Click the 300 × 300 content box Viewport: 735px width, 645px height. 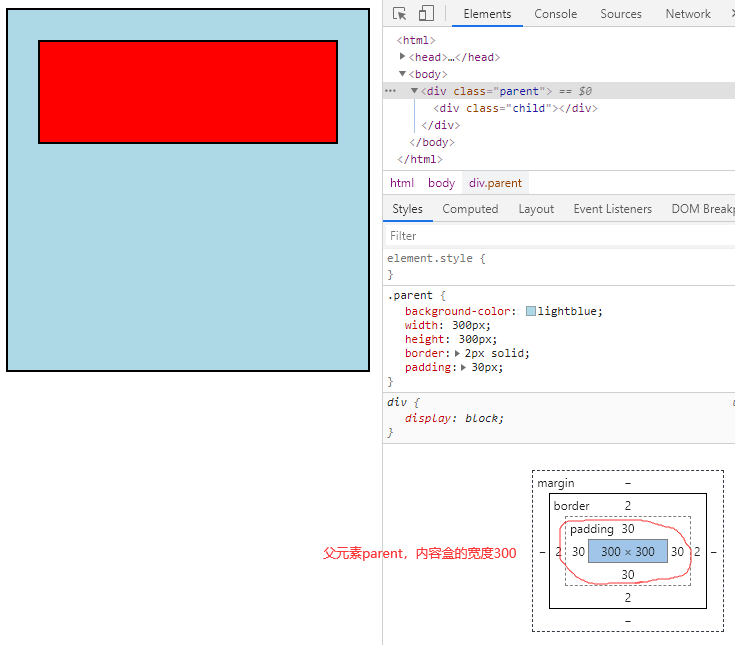[x=627, y=551]
